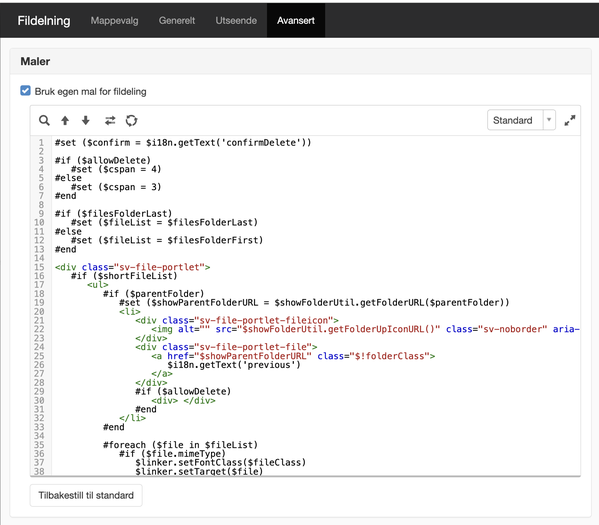Viewport: 599px width, 525px height.
Task: Switch to the Generelt tab
Action: (177, 21)
